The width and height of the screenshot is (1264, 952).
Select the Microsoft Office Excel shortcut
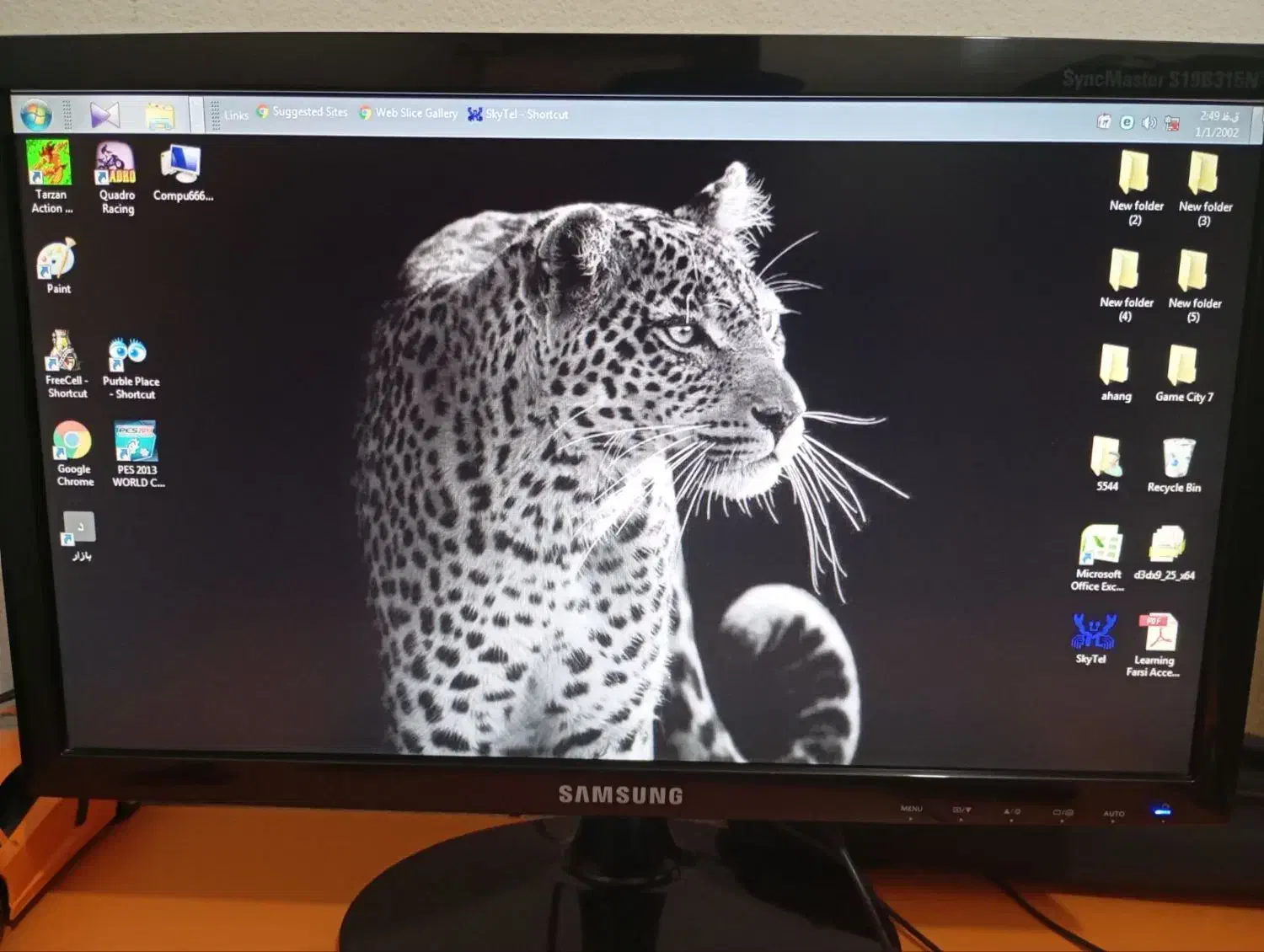coord(1099,546)
